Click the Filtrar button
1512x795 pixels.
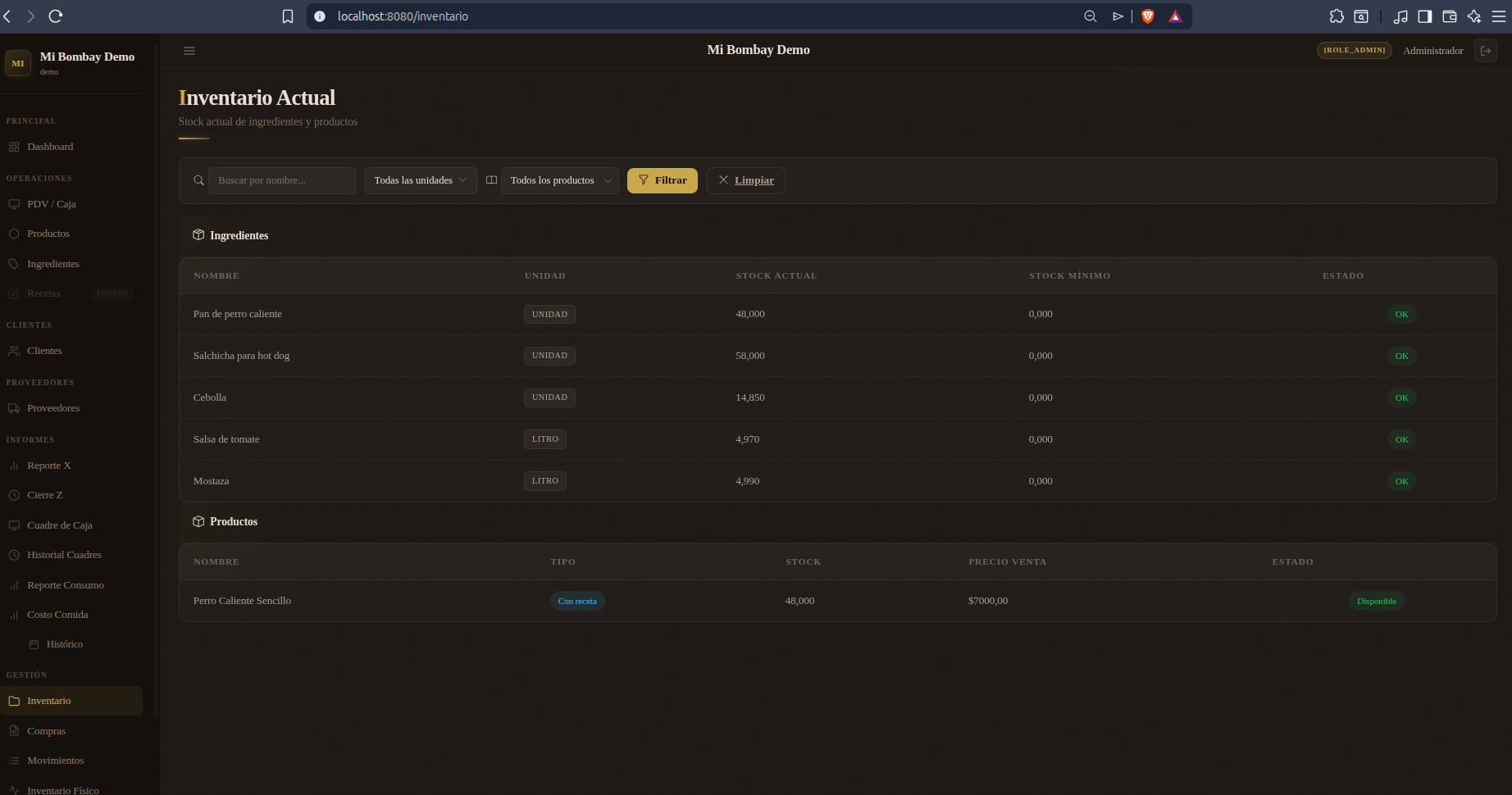pos(663,180)
